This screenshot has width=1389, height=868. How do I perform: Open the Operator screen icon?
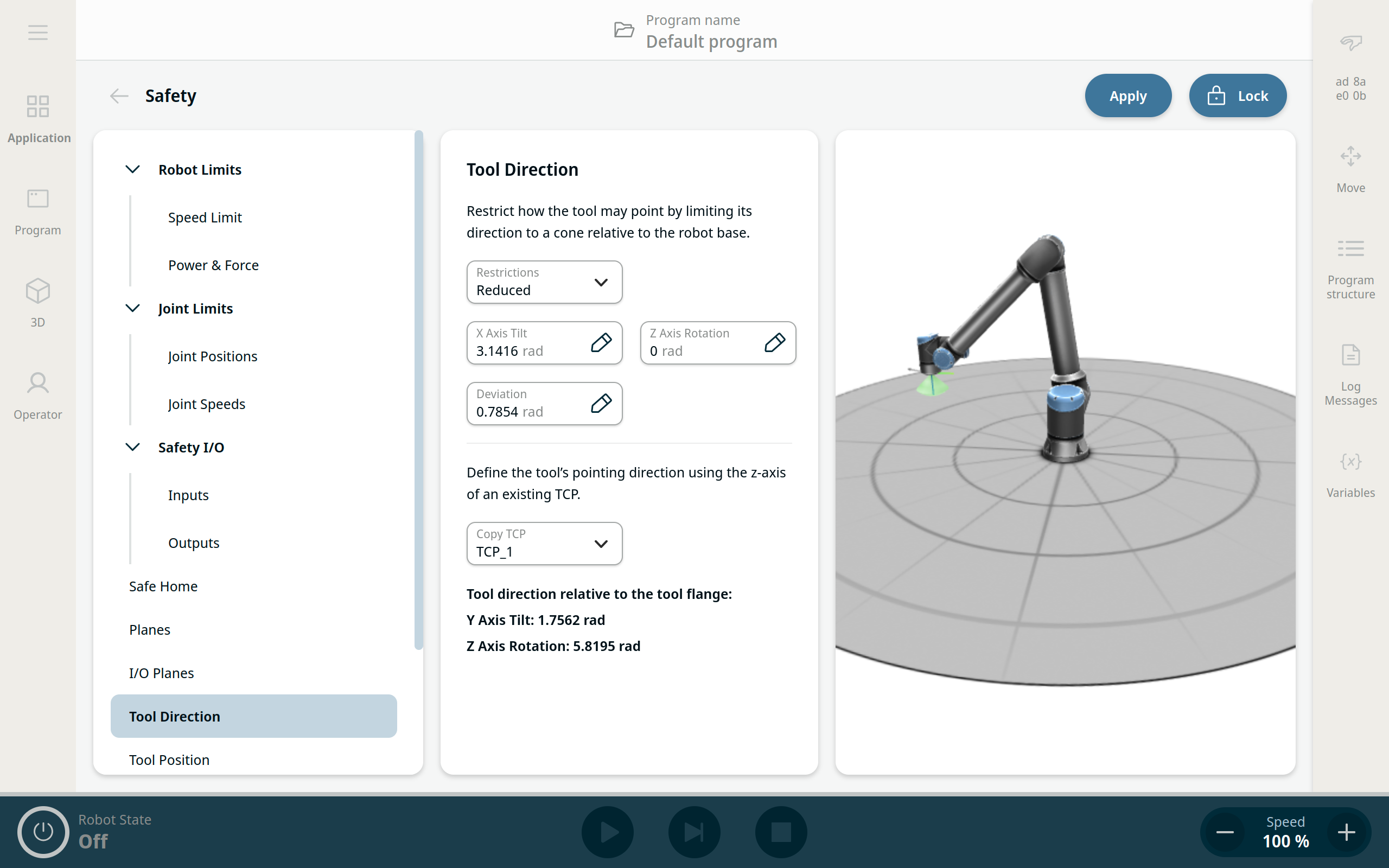point(38,384)
